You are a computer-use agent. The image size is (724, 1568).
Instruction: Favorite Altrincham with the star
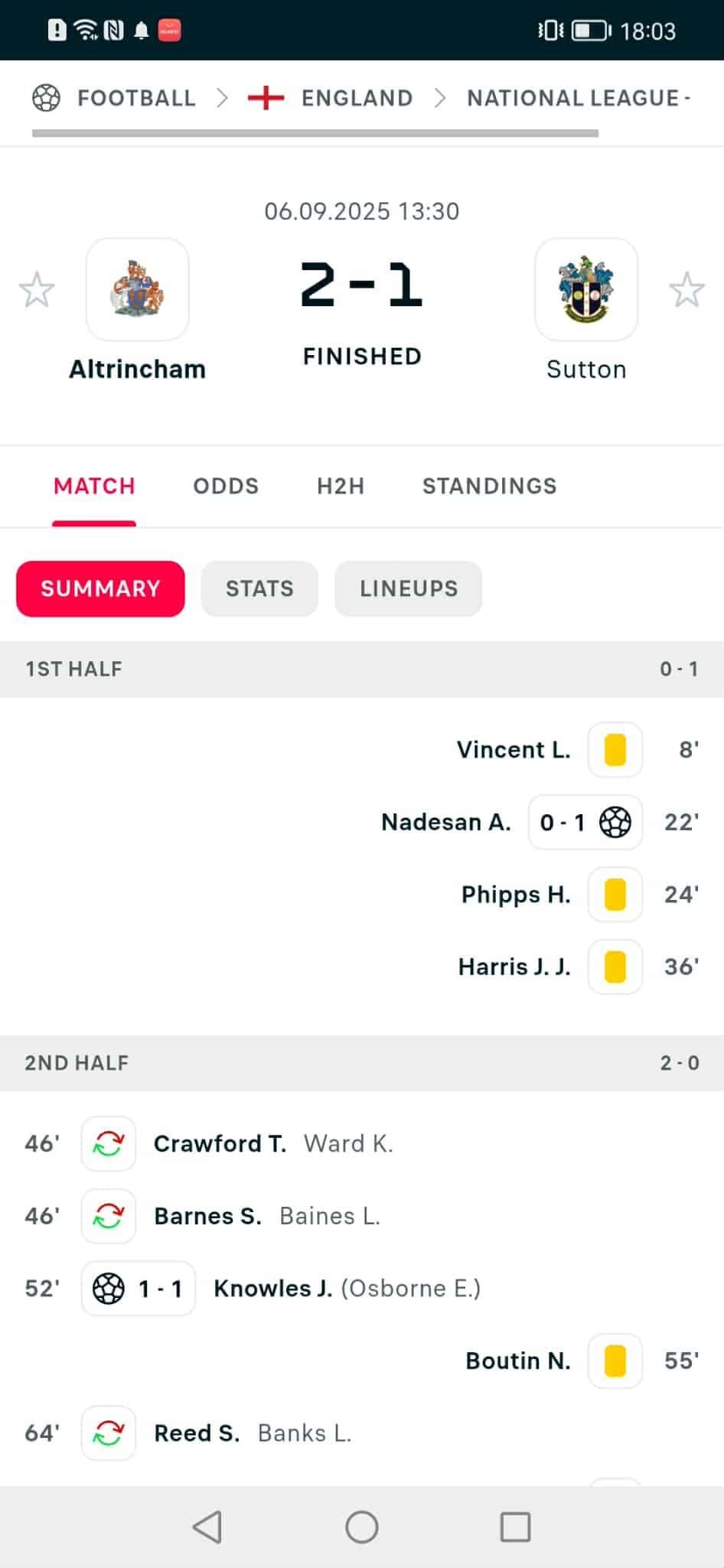[37, 290]
